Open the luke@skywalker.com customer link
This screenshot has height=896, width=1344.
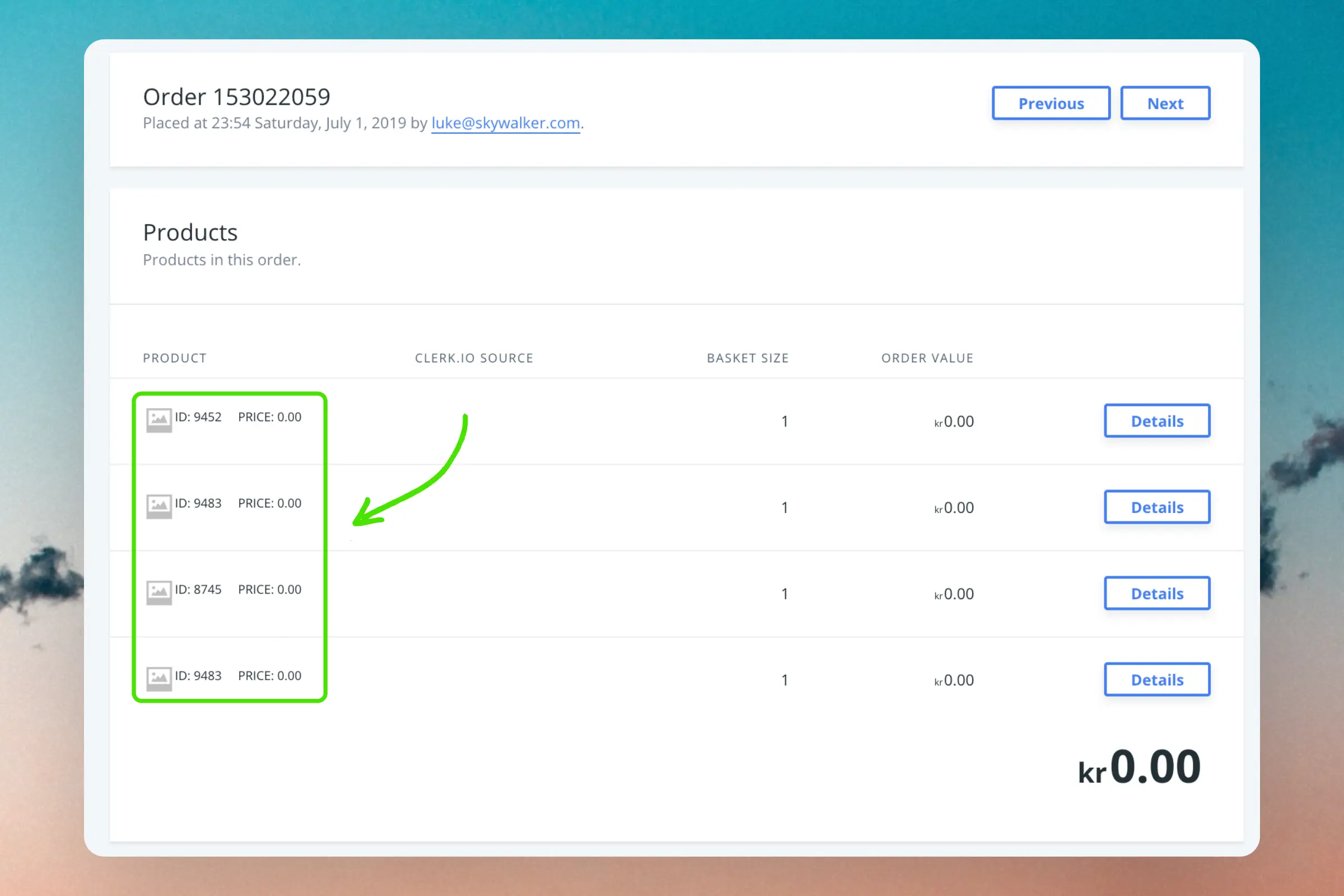click(505, 123)
